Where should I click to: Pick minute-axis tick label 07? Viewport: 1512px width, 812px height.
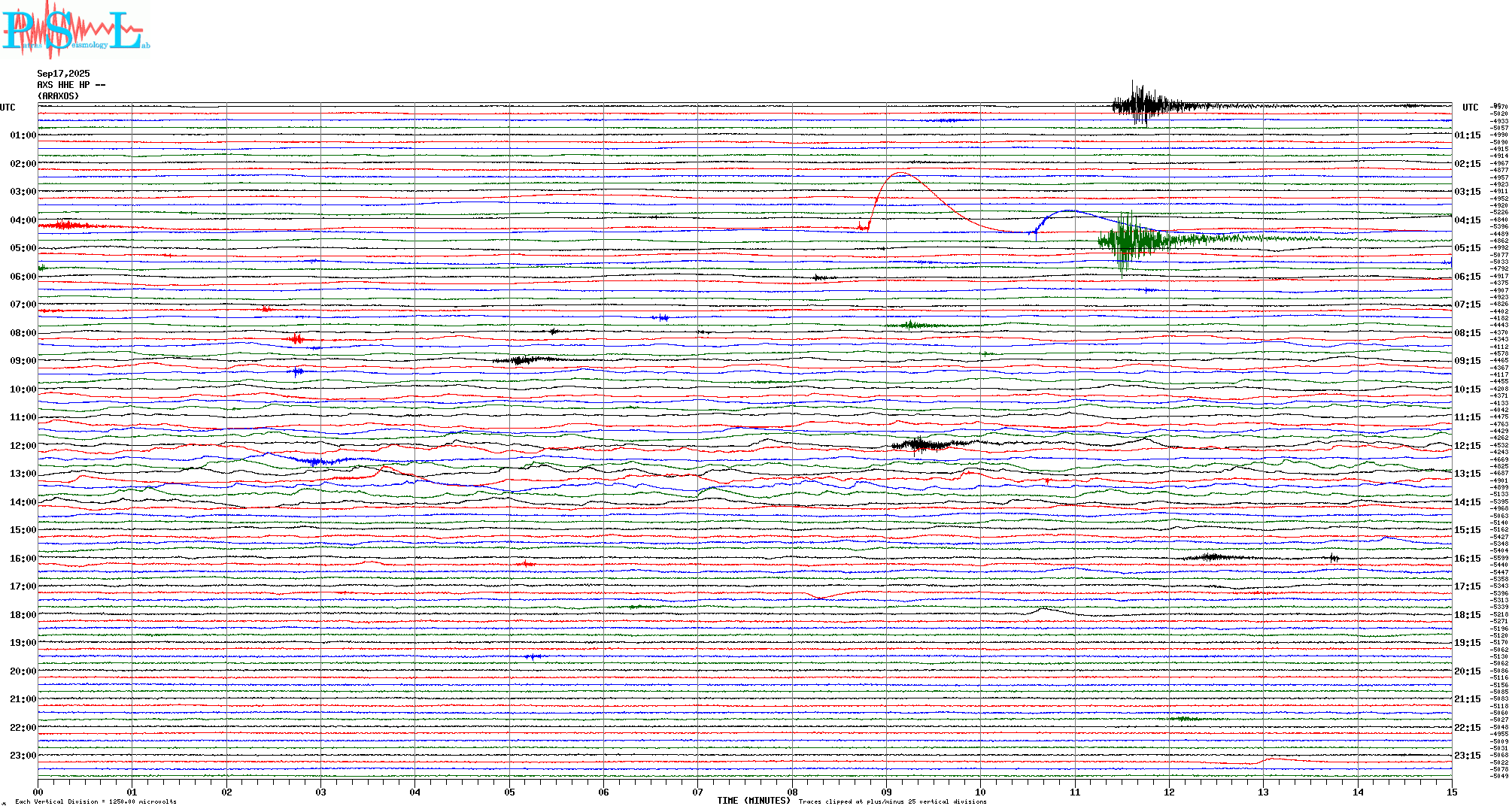(x=698, y=792)
